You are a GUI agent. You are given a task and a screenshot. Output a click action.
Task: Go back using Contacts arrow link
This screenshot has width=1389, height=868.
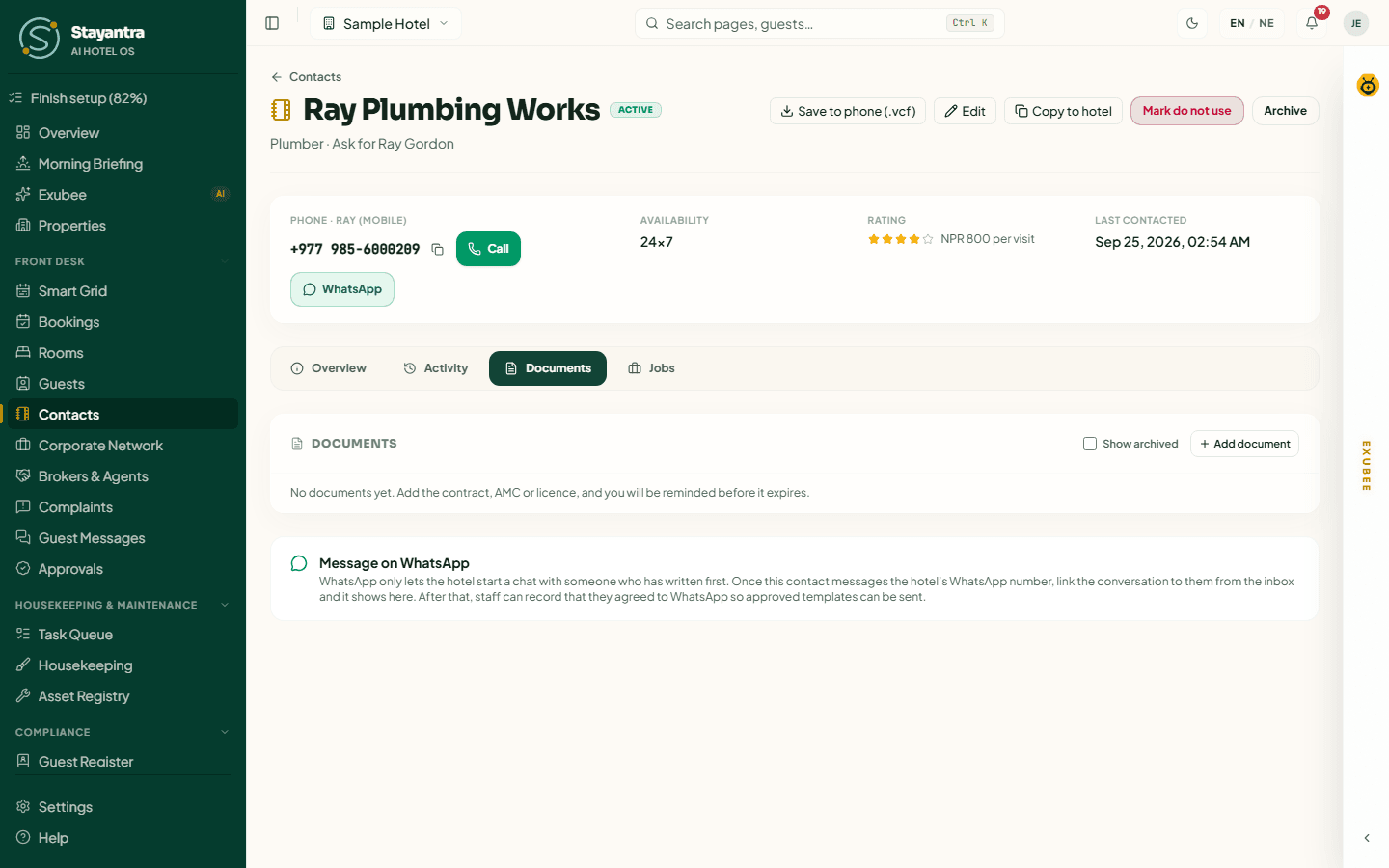306,77
